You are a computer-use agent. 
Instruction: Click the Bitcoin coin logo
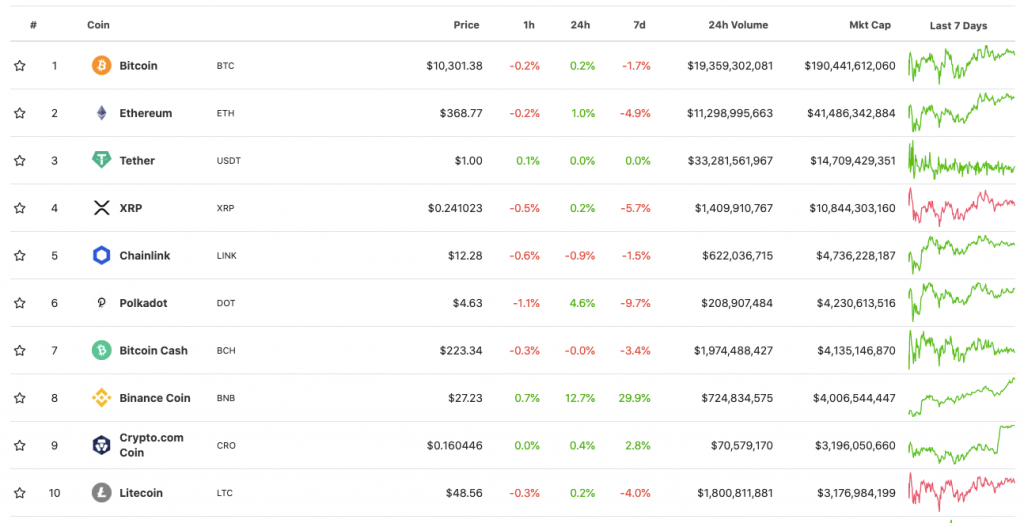[101, 65]
